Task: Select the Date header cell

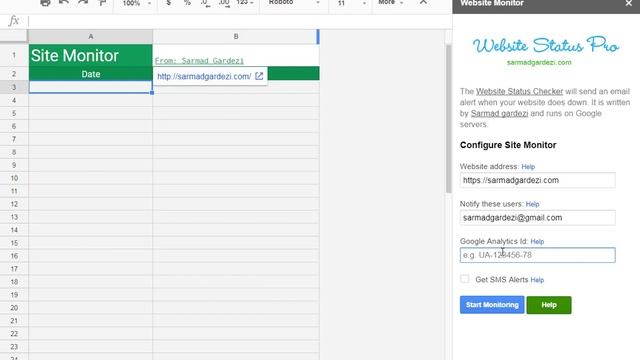Action: point(90,74)
